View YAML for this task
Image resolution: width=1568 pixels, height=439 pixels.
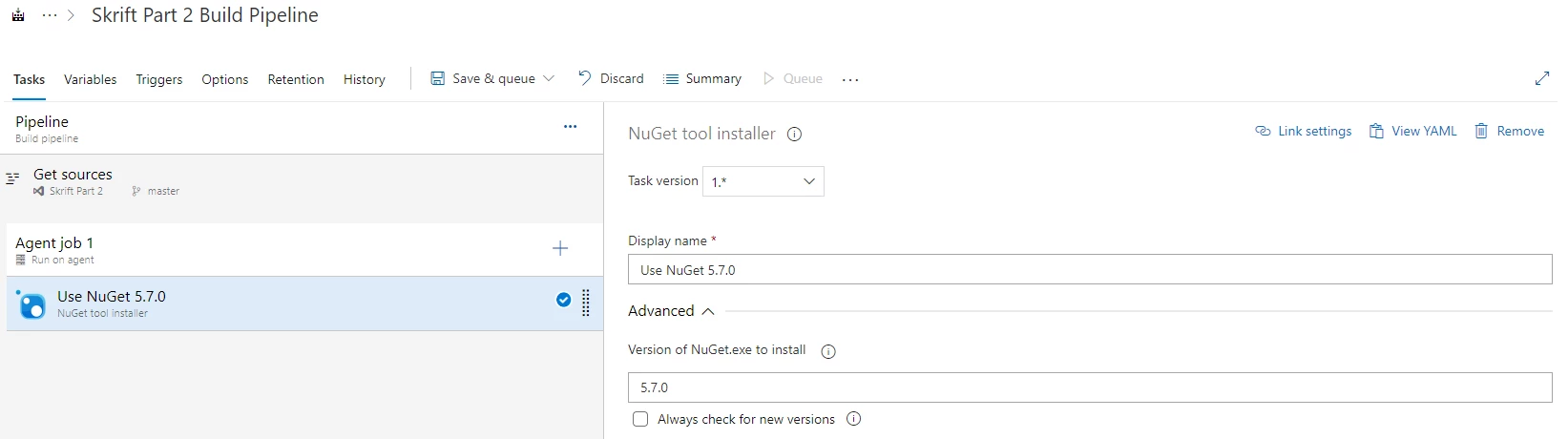(x=1413, y=131)
